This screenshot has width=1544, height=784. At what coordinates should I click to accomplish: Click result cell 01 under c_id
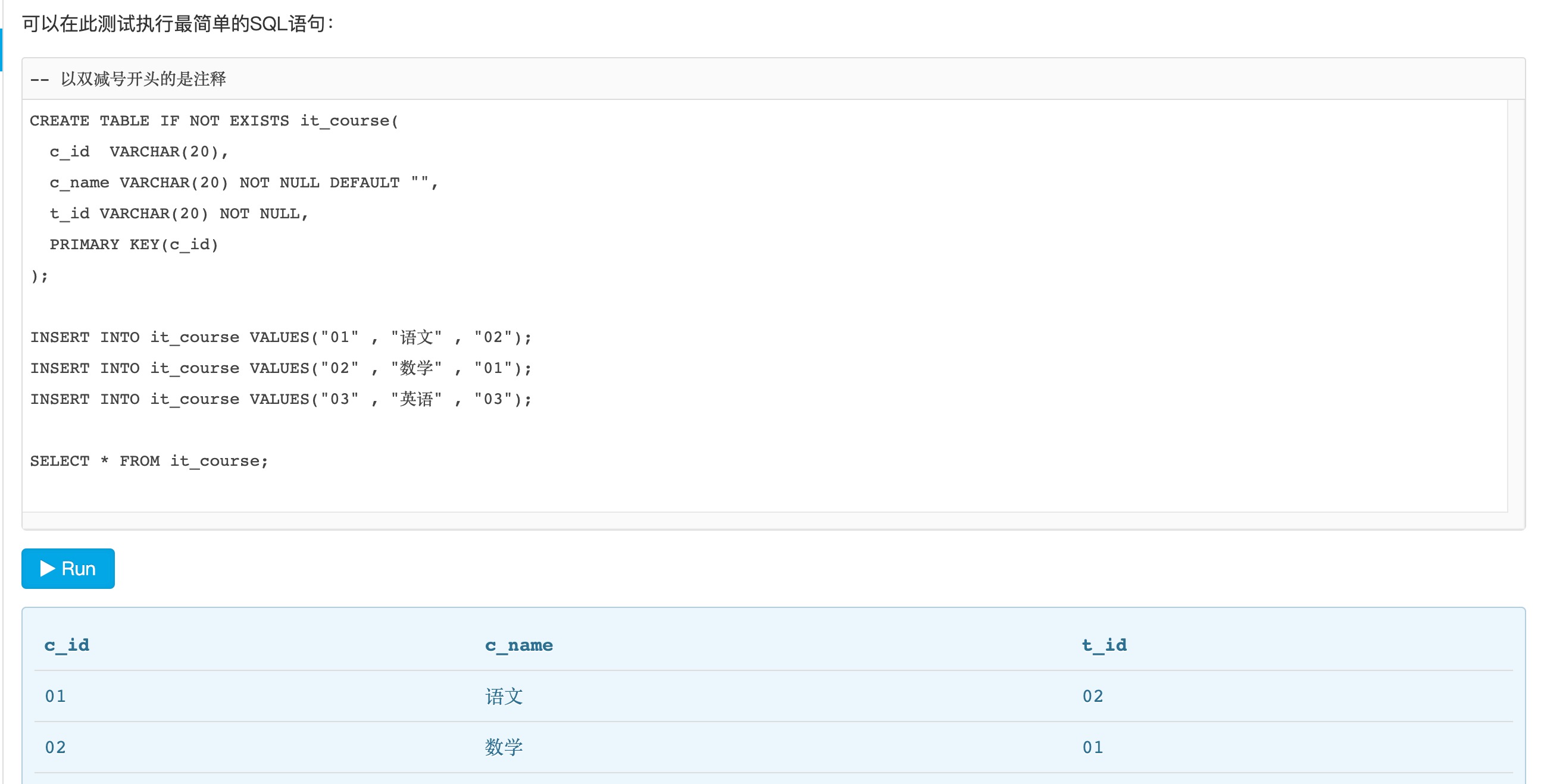pyautogui.click(x=56, y=696)
